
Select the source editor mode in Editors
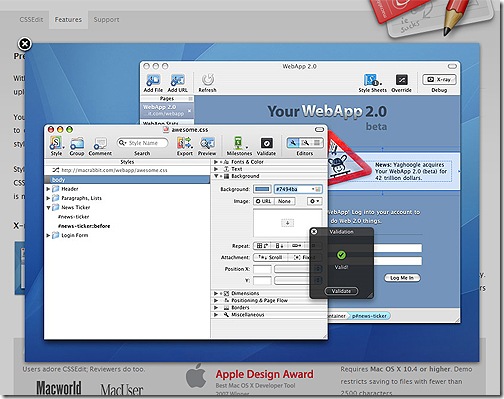317,143
